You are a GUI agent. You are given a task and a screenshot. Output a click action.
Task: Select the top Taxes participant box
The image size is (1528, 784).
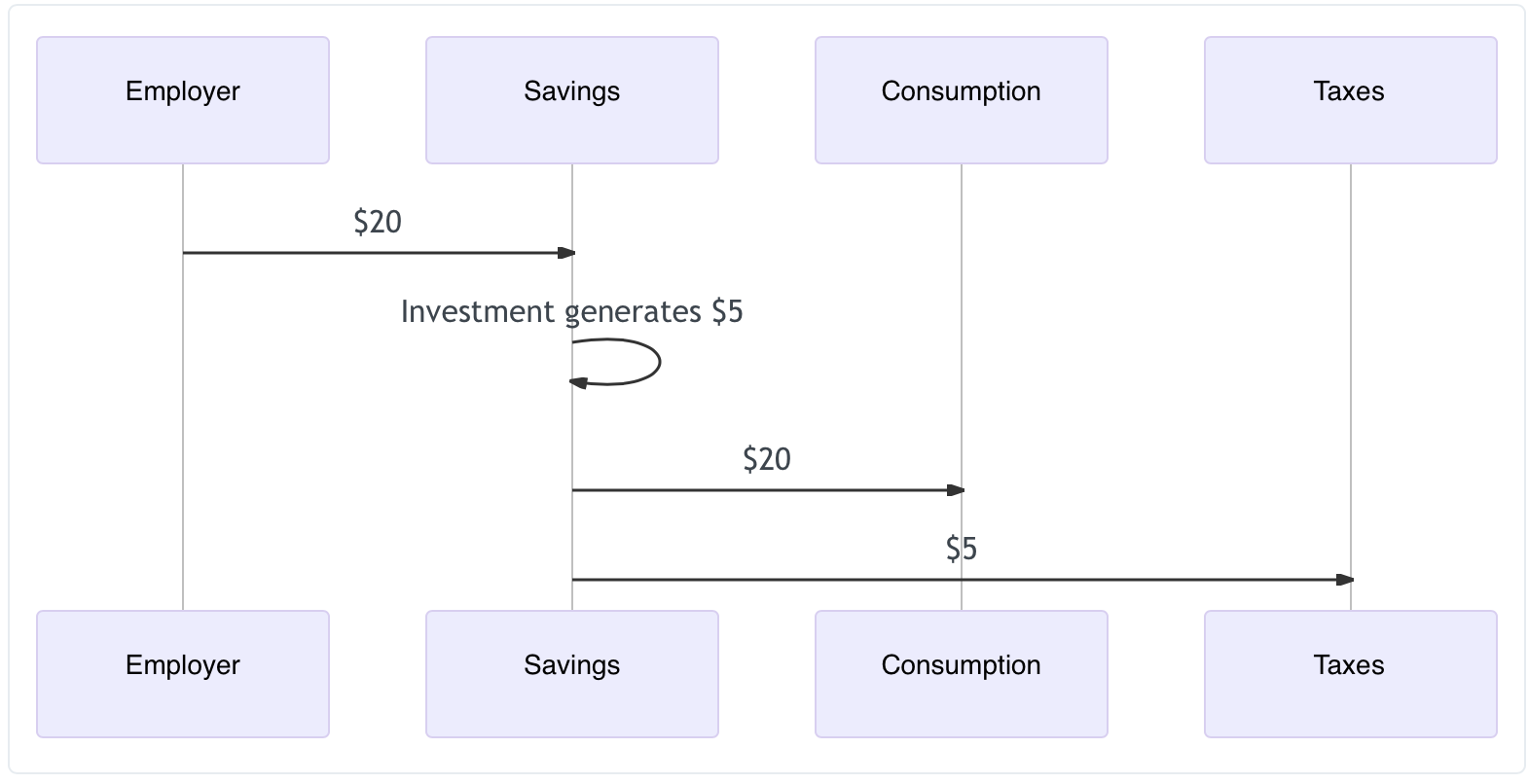1351,100
